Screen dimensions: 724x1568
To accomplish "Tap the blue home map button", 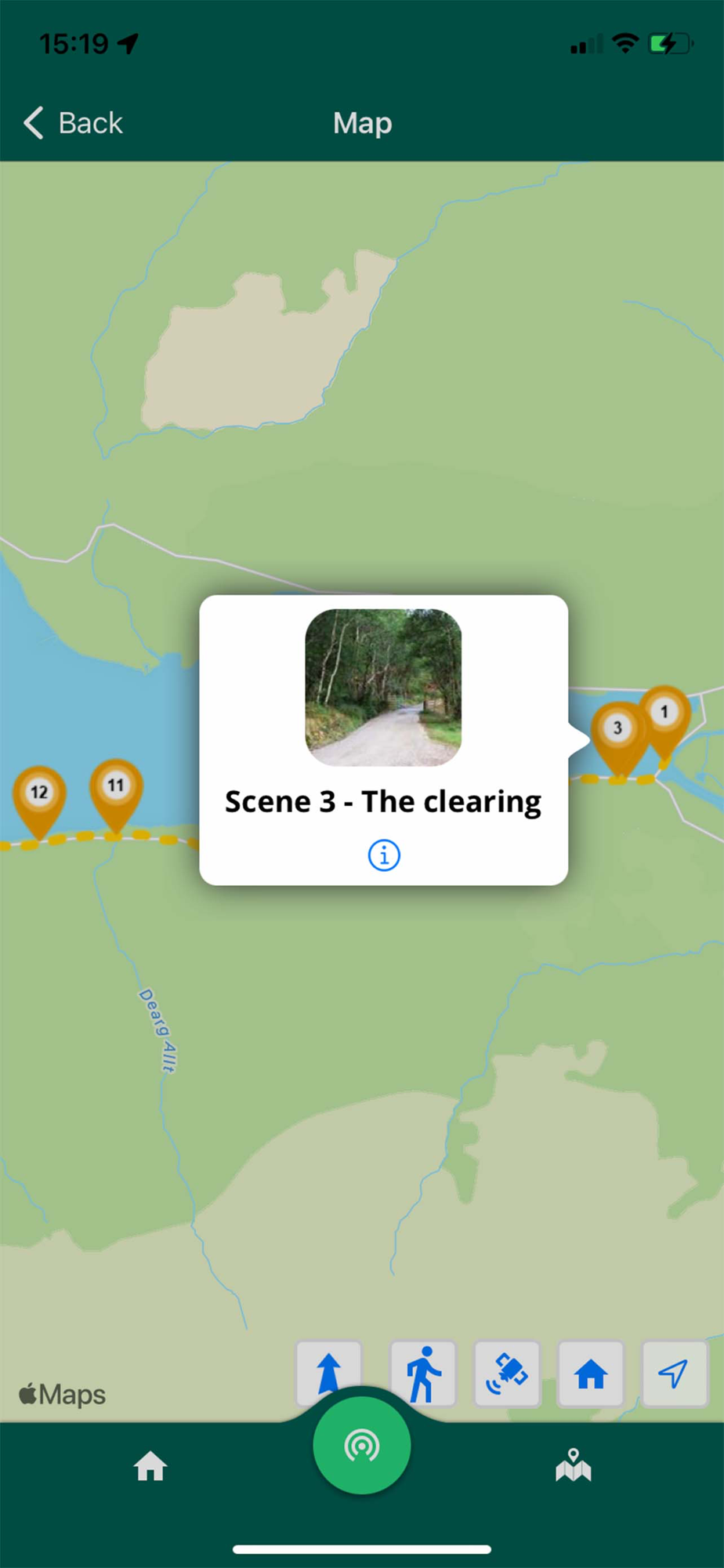I will pyautogui.click(x=591, y=1374).
